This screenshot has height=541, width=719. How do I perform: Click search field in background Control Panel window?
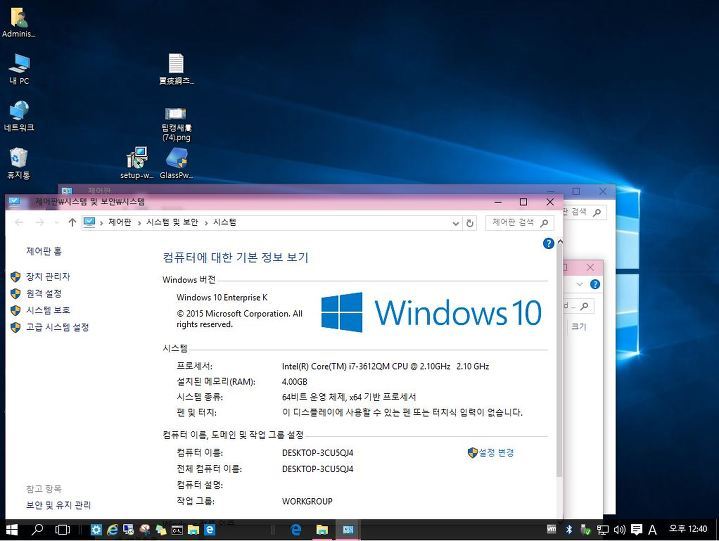tap(585, 212)
